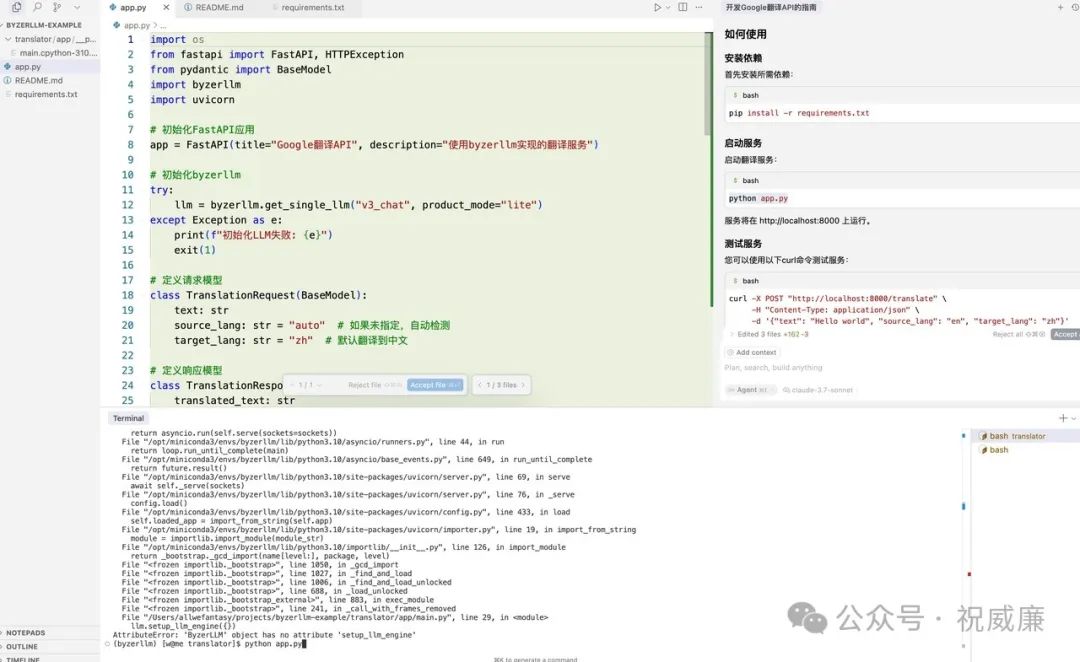Click the editor vertical scrollbar thumb
Screen dimensions: 1080x662
[708, 83]
